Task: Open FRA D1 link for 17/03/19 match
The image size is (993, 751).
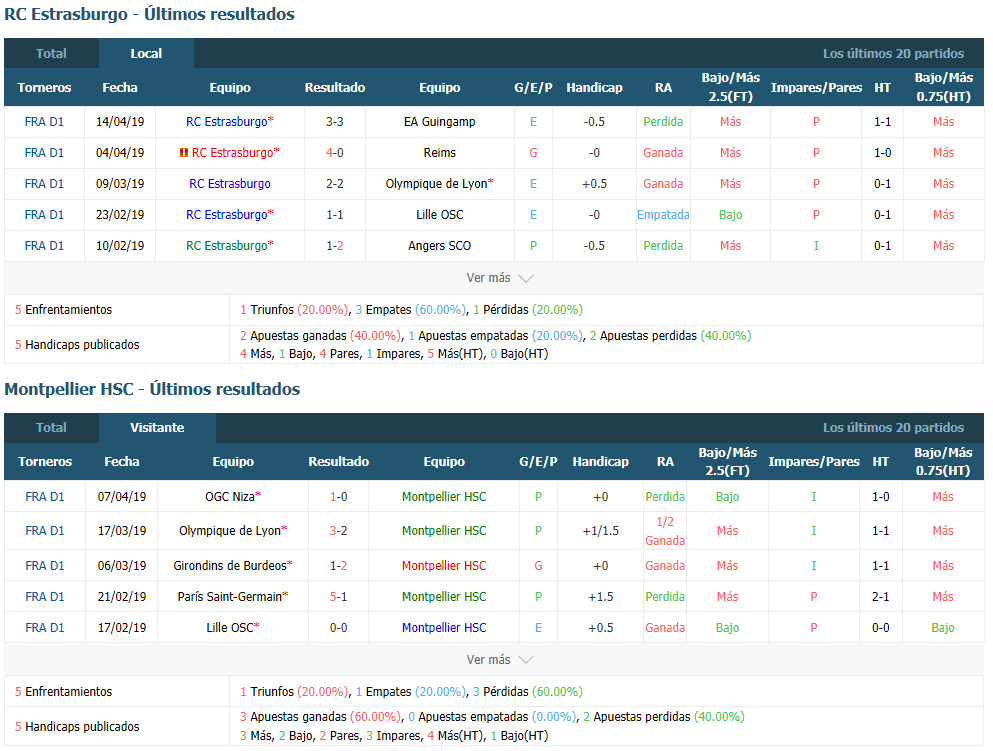Action: point(45,531)
